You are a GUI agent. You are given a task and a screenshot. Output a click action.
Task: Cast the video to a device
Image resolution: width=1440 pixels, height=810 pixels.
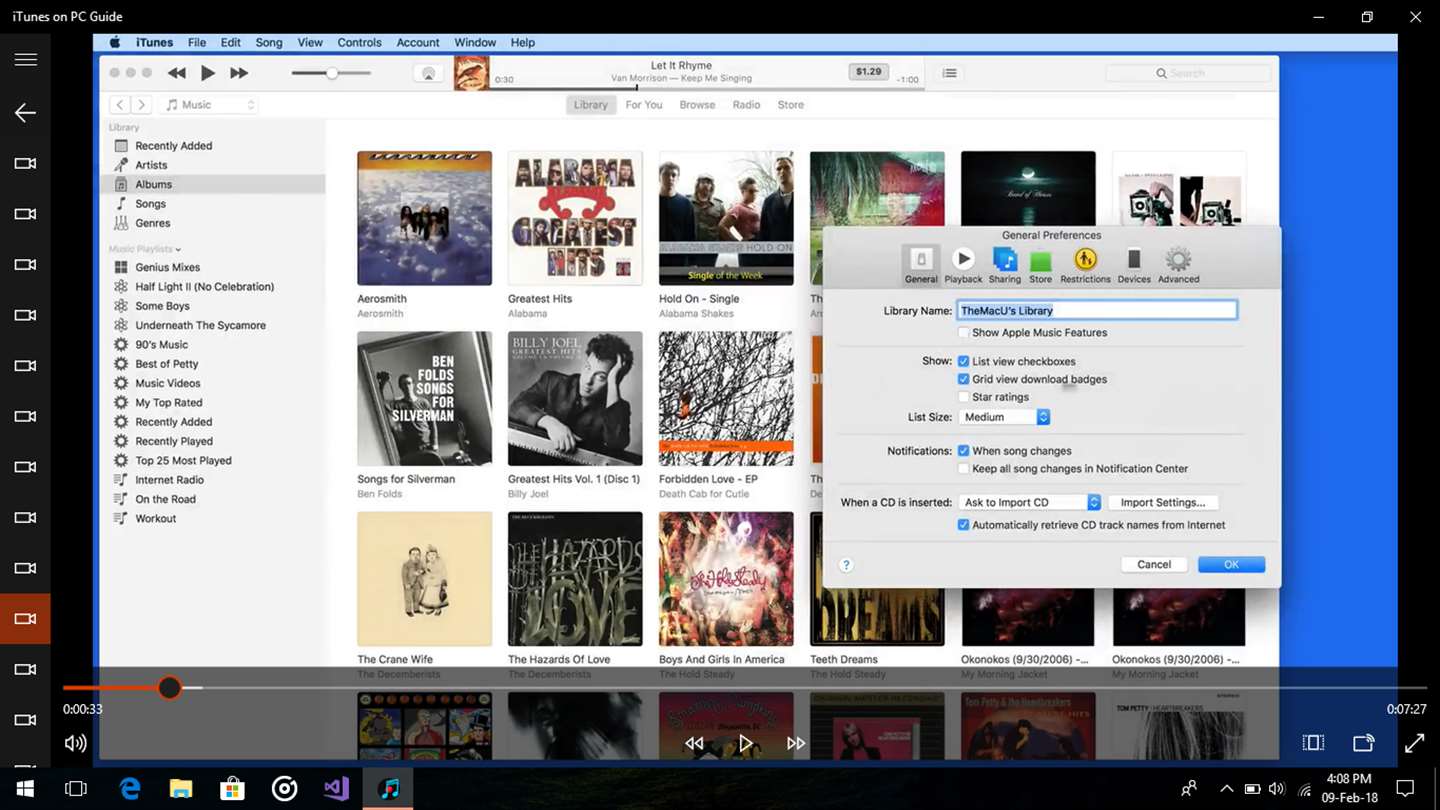tap(1364, 743)
